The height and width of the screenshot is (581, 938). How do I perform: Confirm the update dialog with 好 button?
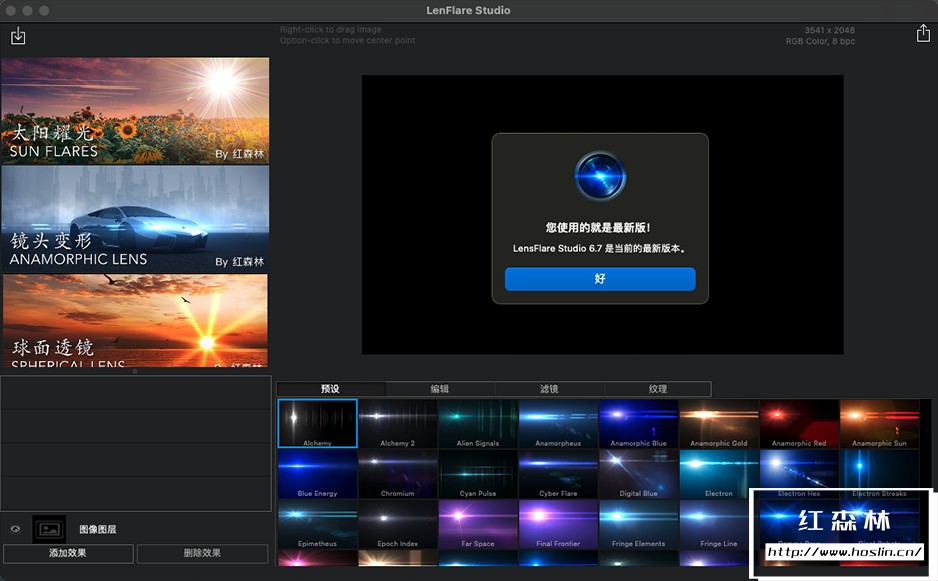coord(600,279)
